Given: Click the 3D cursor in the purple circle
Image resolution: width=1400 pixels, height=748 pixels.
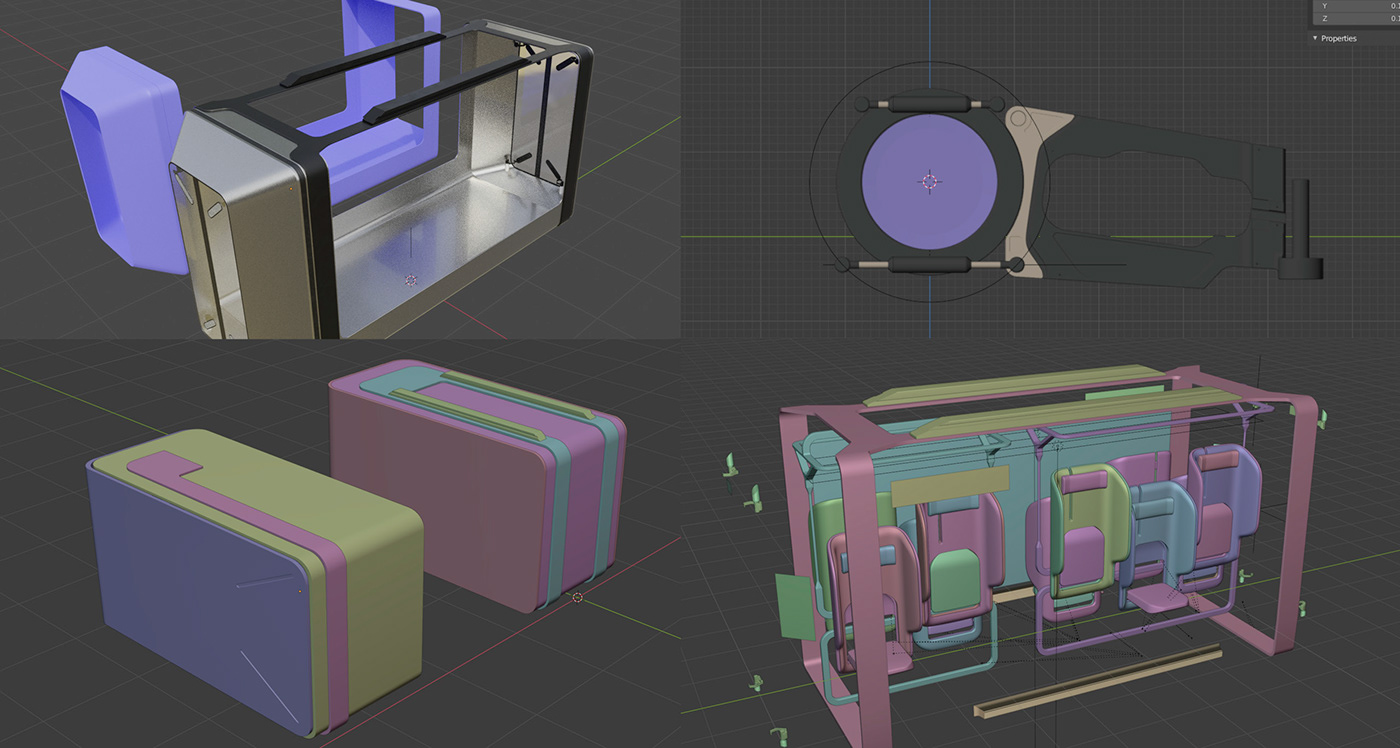Looking at the screenshot, I should [930, 181].
